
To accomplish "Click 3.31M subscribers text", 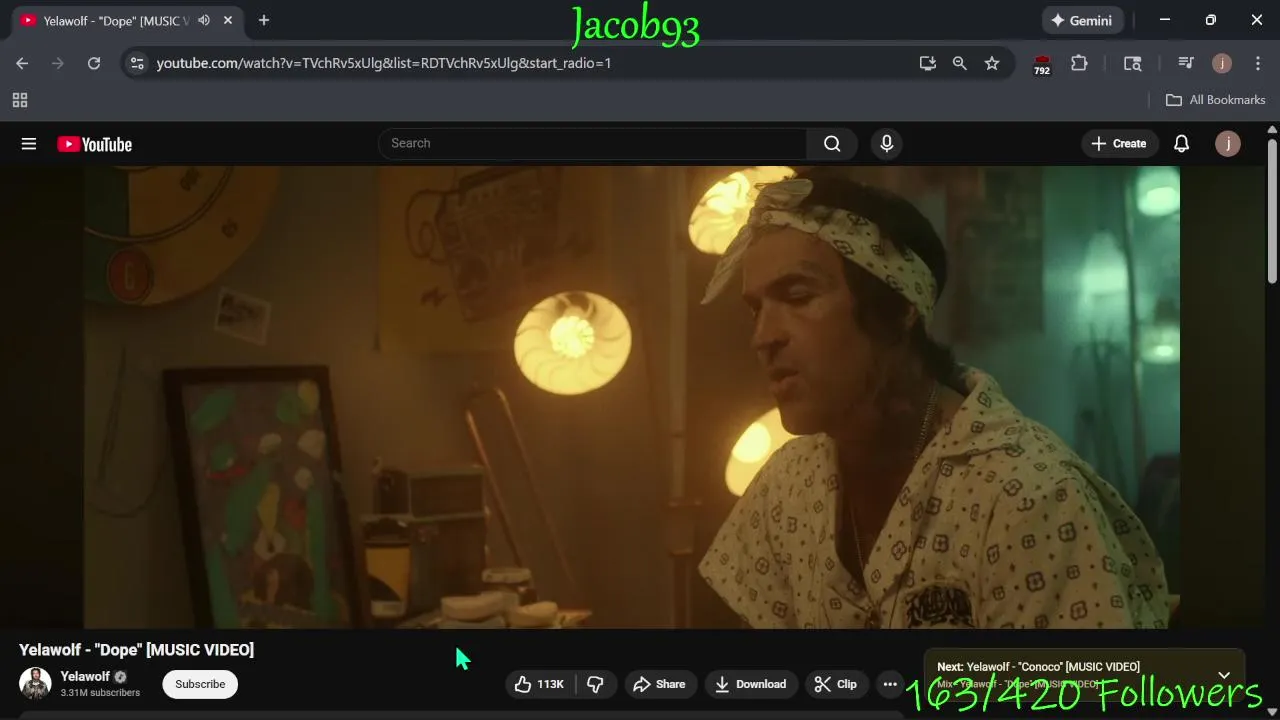I will pos(100,693).
